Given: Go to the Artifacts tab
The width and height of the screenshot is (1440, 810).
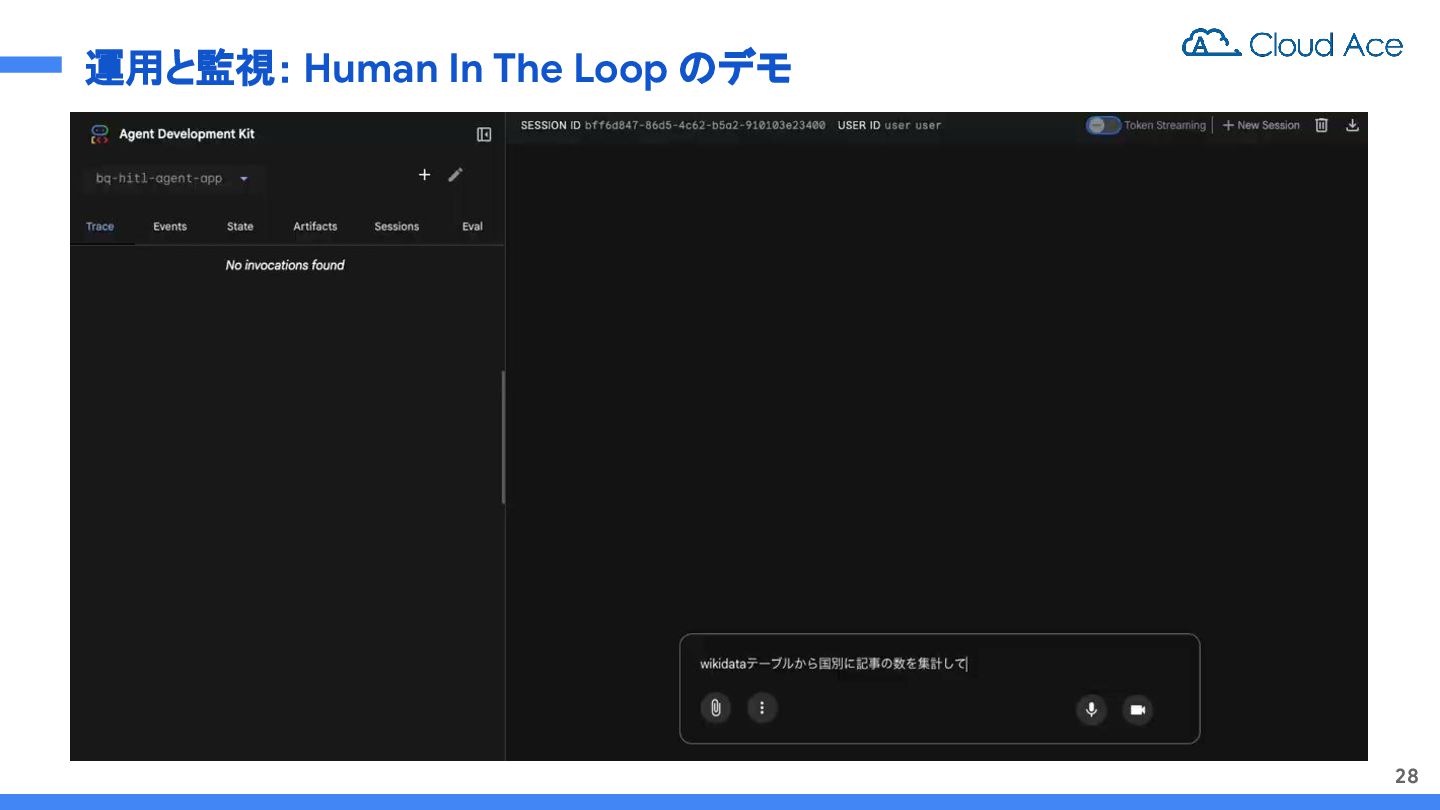Looking at the screenshot, I should (315, 227).
